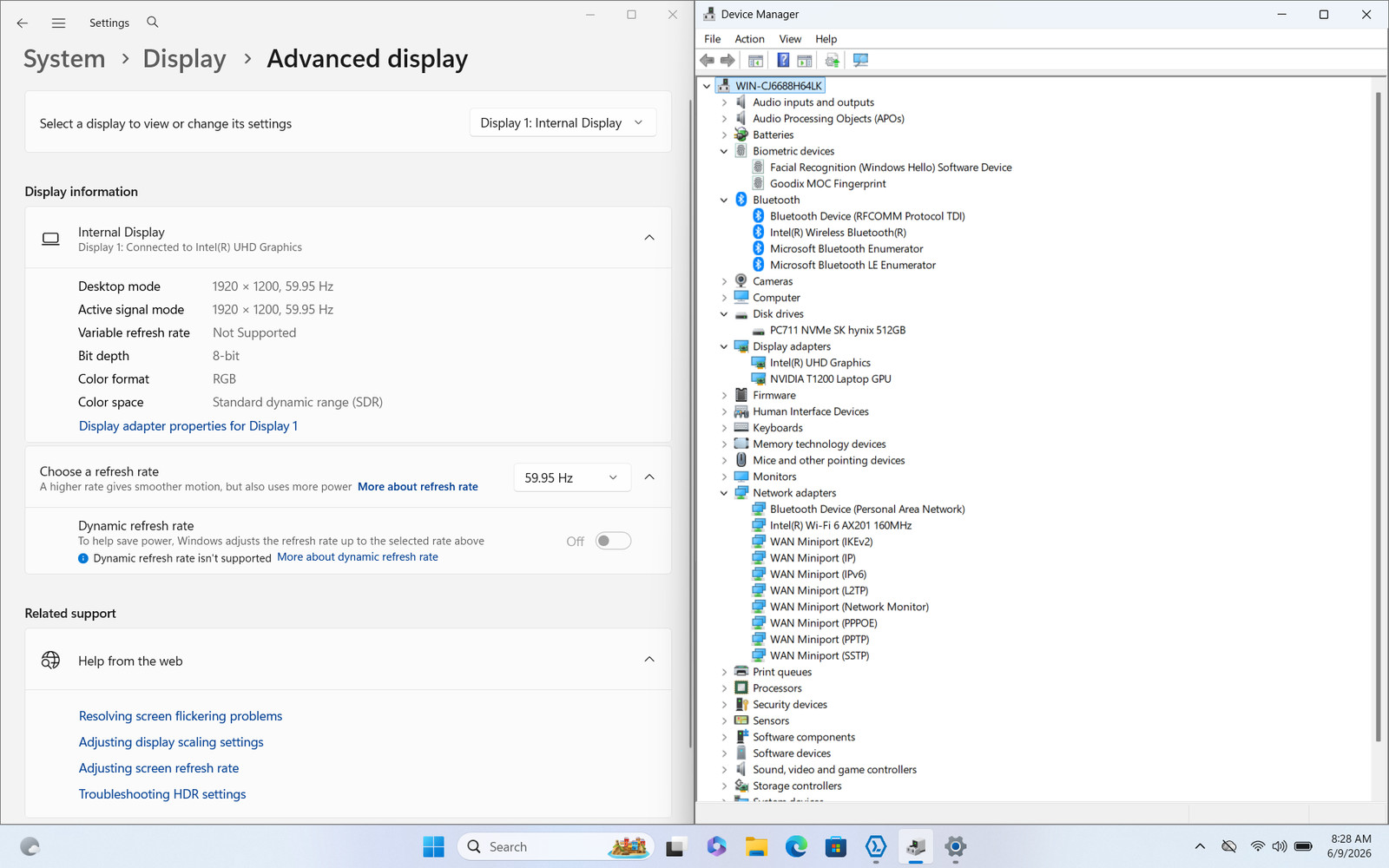1389x868 pixels.
Task: Expand the Processors tree node
Action: pyautogui.click(x=724, y=689)
